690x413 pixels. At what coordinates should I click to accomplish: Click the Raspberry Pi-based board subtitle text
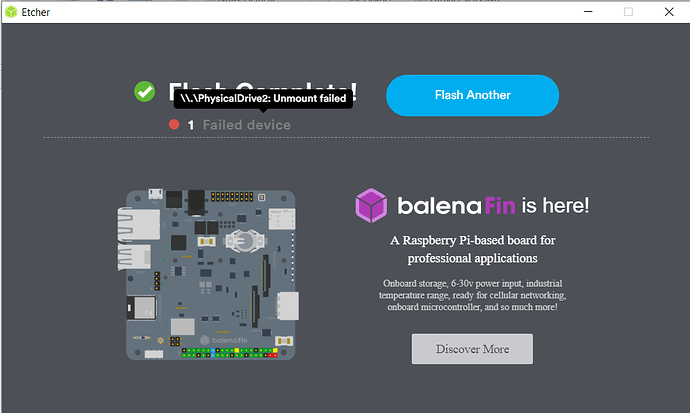(x=472, y=249)
